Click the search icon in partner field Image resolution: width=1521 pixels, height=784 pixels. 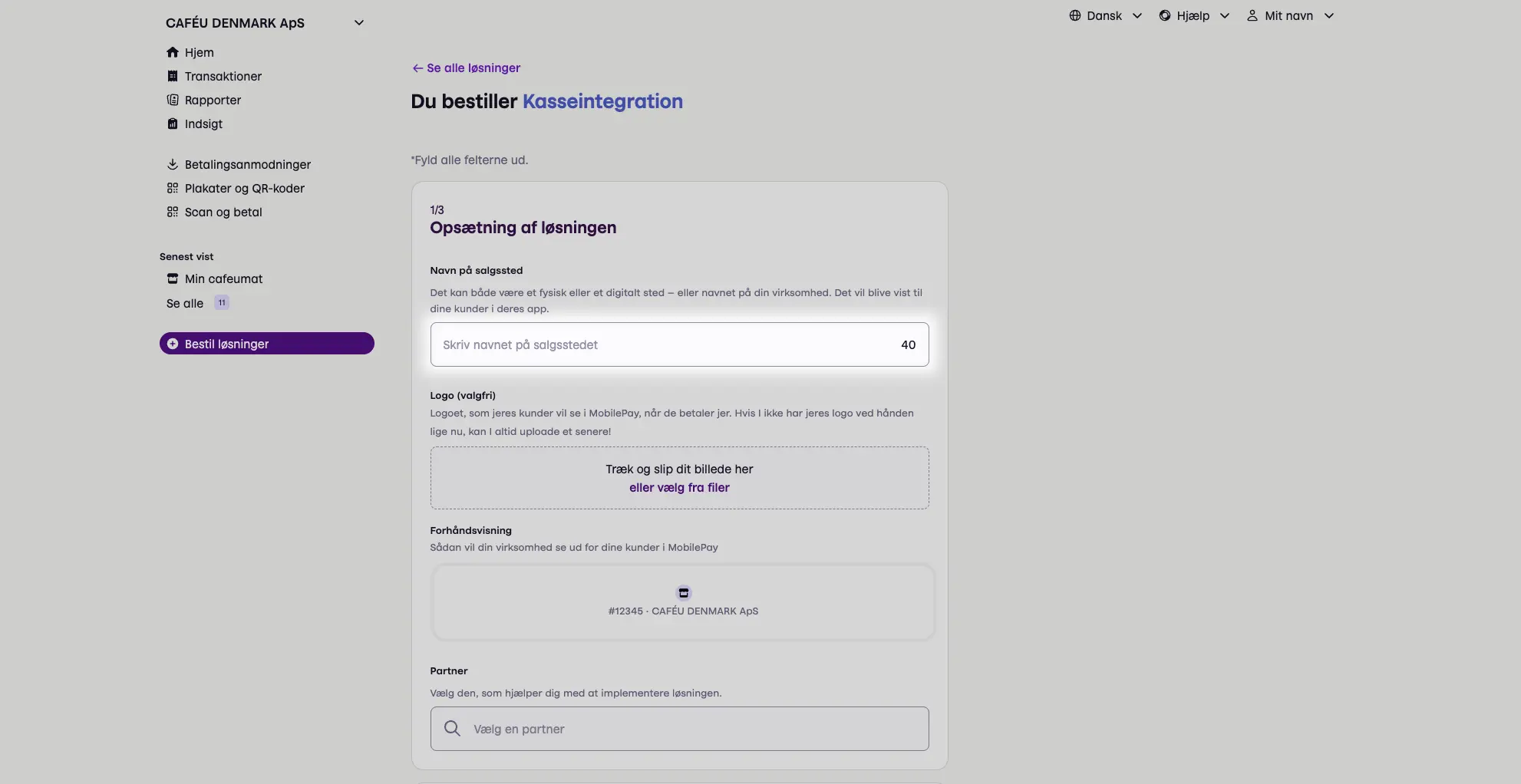coord(453,729)
